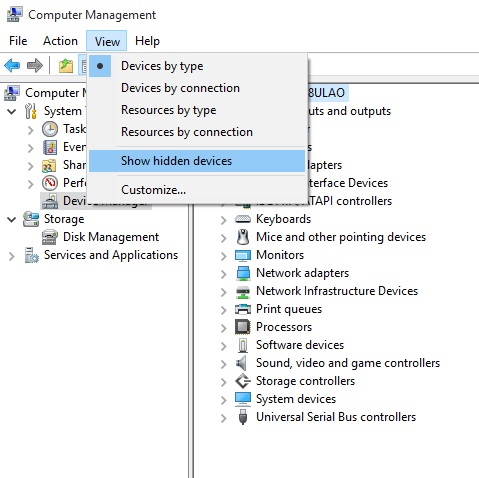
Task: Click the Monitors display icon
Action: 243,255
